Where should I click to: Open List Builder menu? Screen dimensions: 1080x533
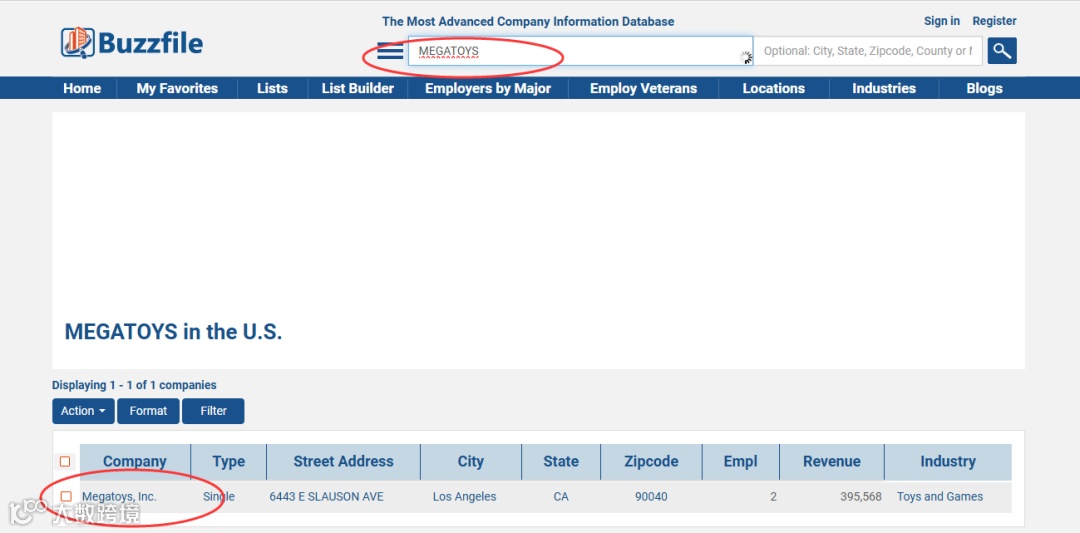pyautogui.click(x=357, y=88)
